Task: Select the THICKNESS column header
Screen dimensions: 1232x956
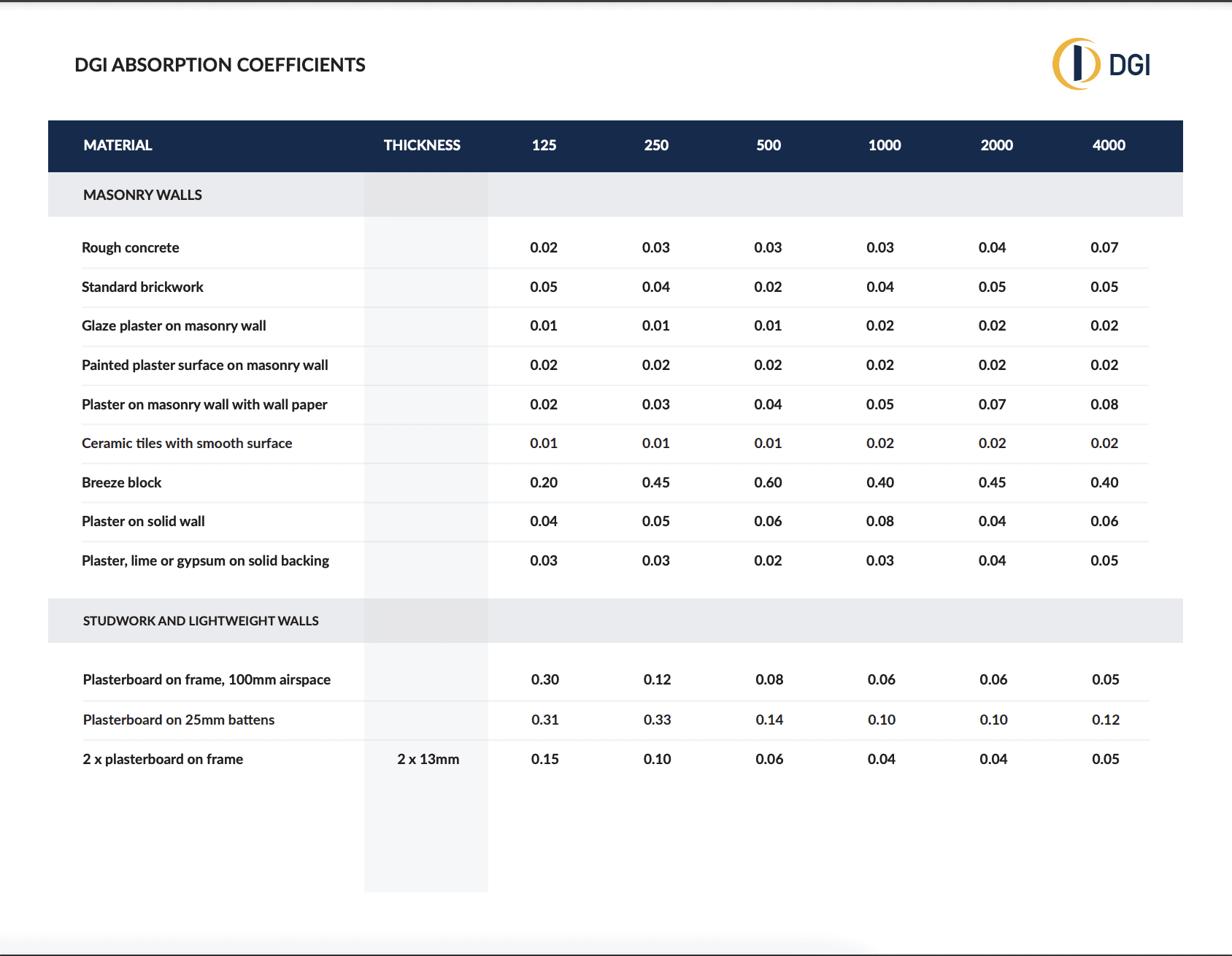Action: pyautogui.click(x=422, y=145)
